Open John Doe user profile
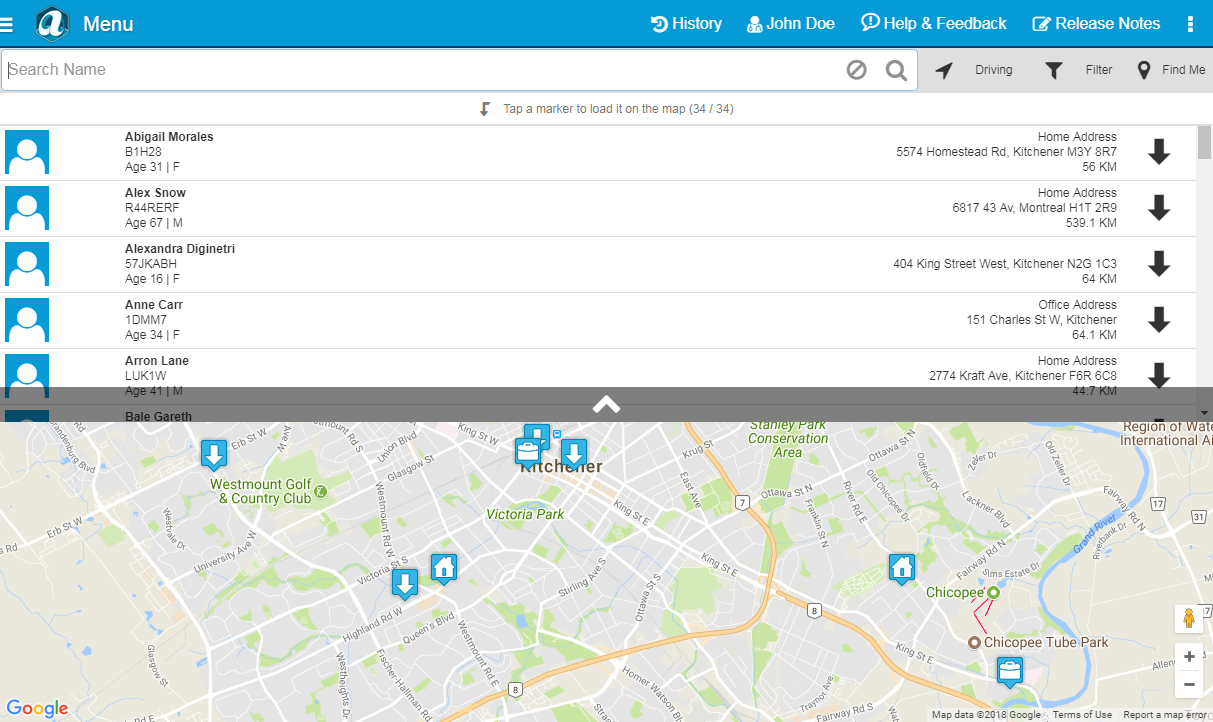Viewport: 1213px width, 722px height. (790, 24)
